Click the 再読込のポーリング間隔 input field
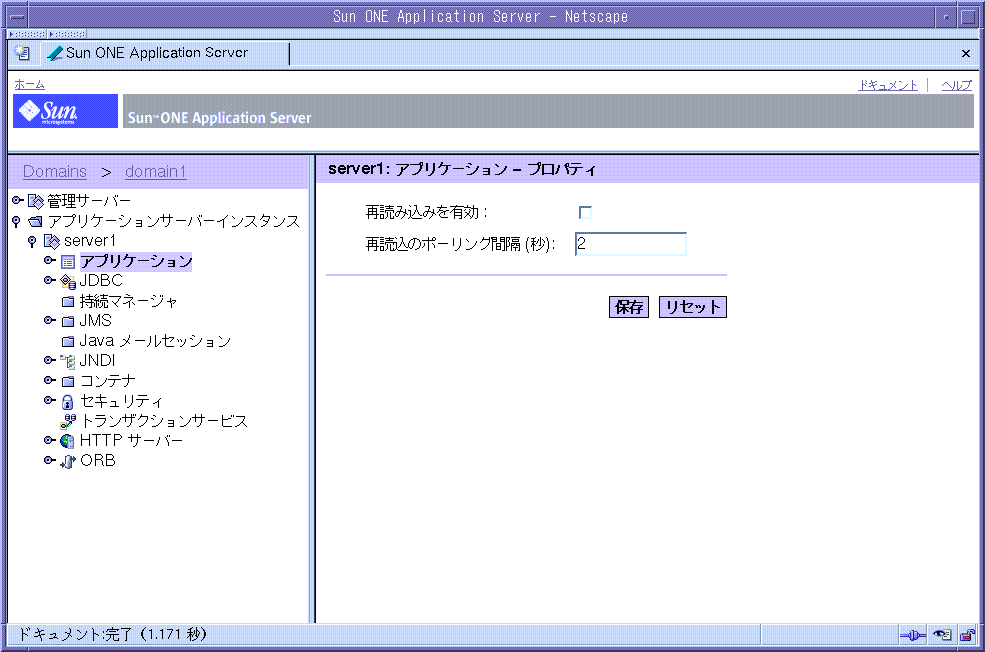 click(x=631, y=244)
